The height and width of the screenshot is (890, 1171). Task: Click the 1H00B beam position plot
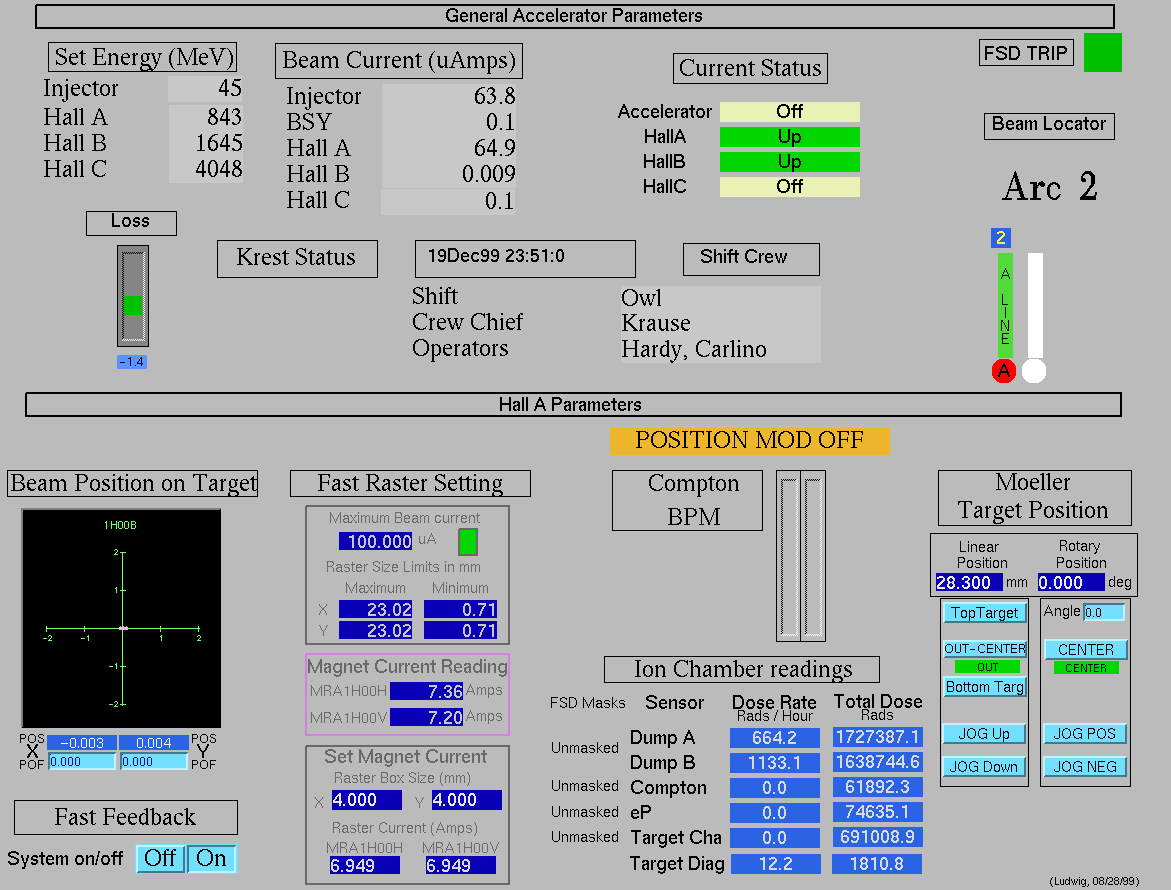tap(122, 619)
